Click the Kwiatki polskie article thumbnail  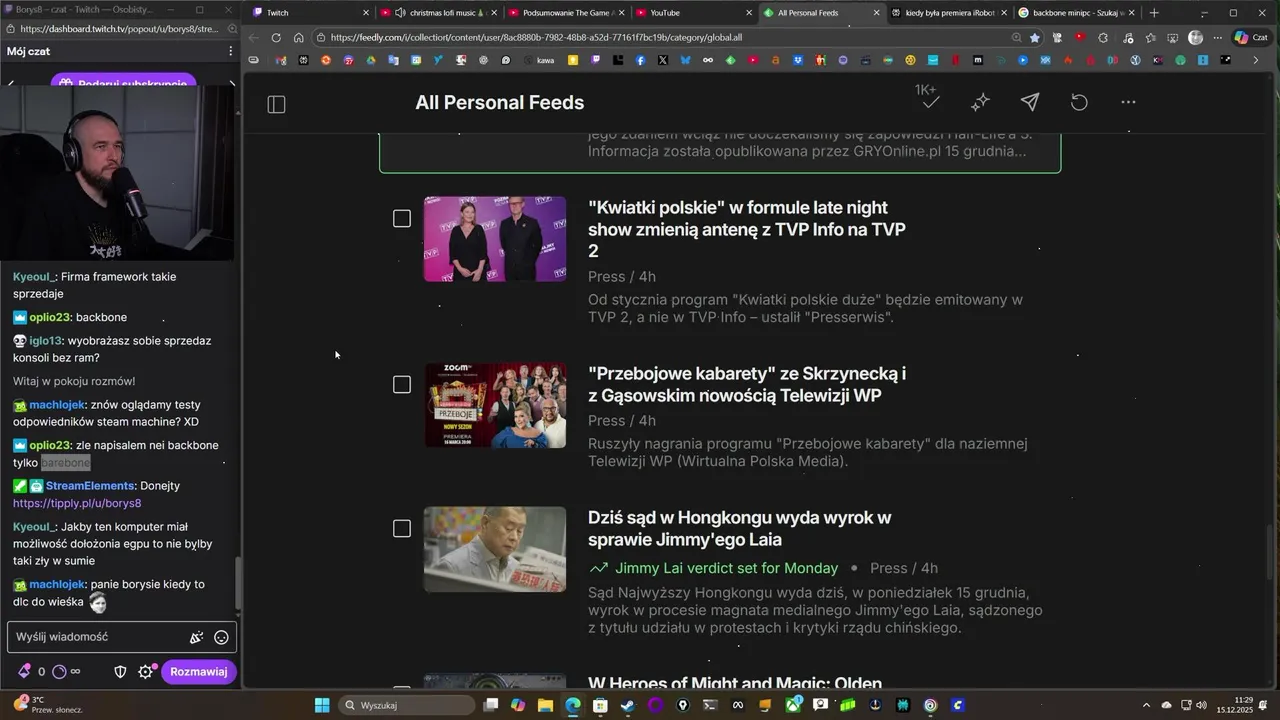tap(495, 239)
